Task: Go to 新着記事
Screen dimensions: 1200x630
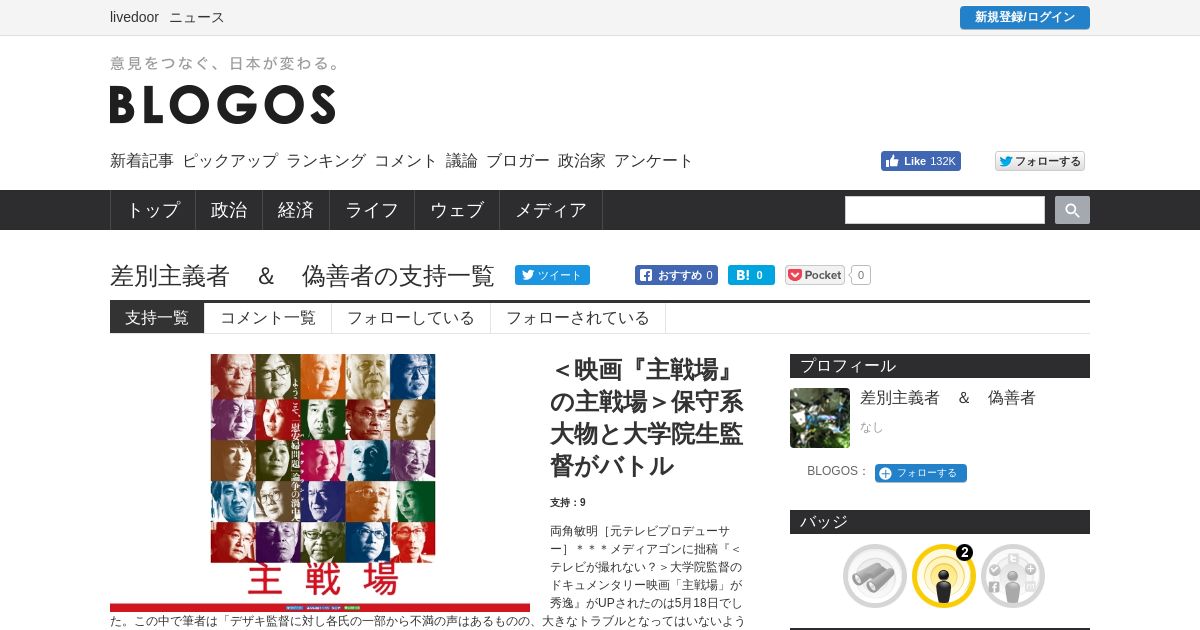Action: [142, 161]
